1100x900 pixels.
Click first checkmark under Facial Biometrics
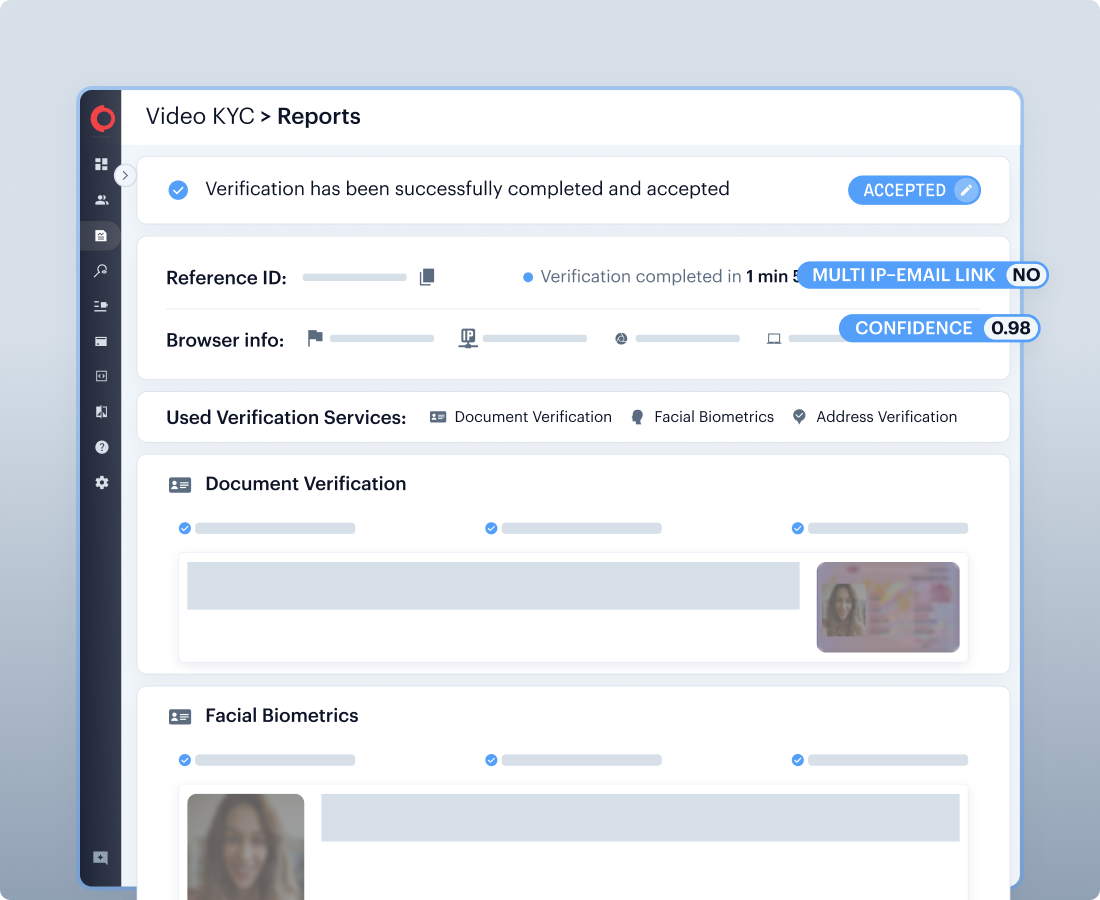(184, 760)
